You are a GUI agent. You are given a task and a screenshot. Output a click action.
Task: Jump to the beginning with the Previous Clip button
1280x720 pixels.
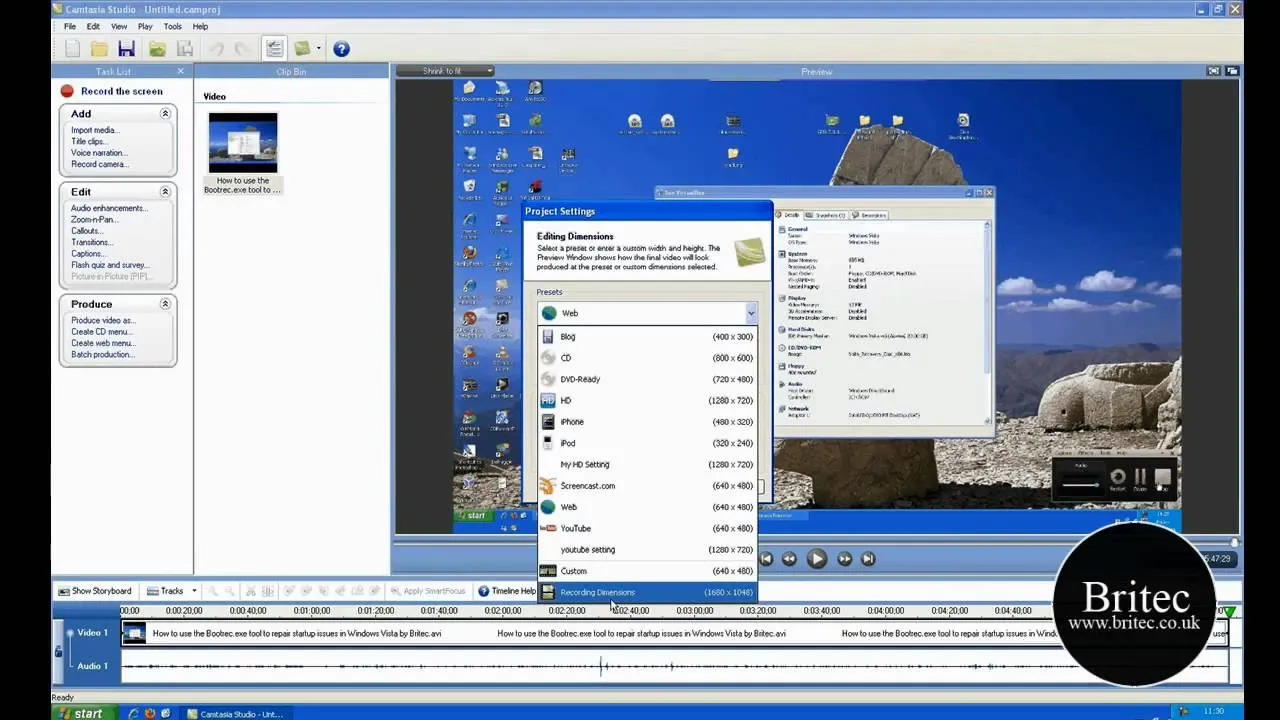click(766, 559)
